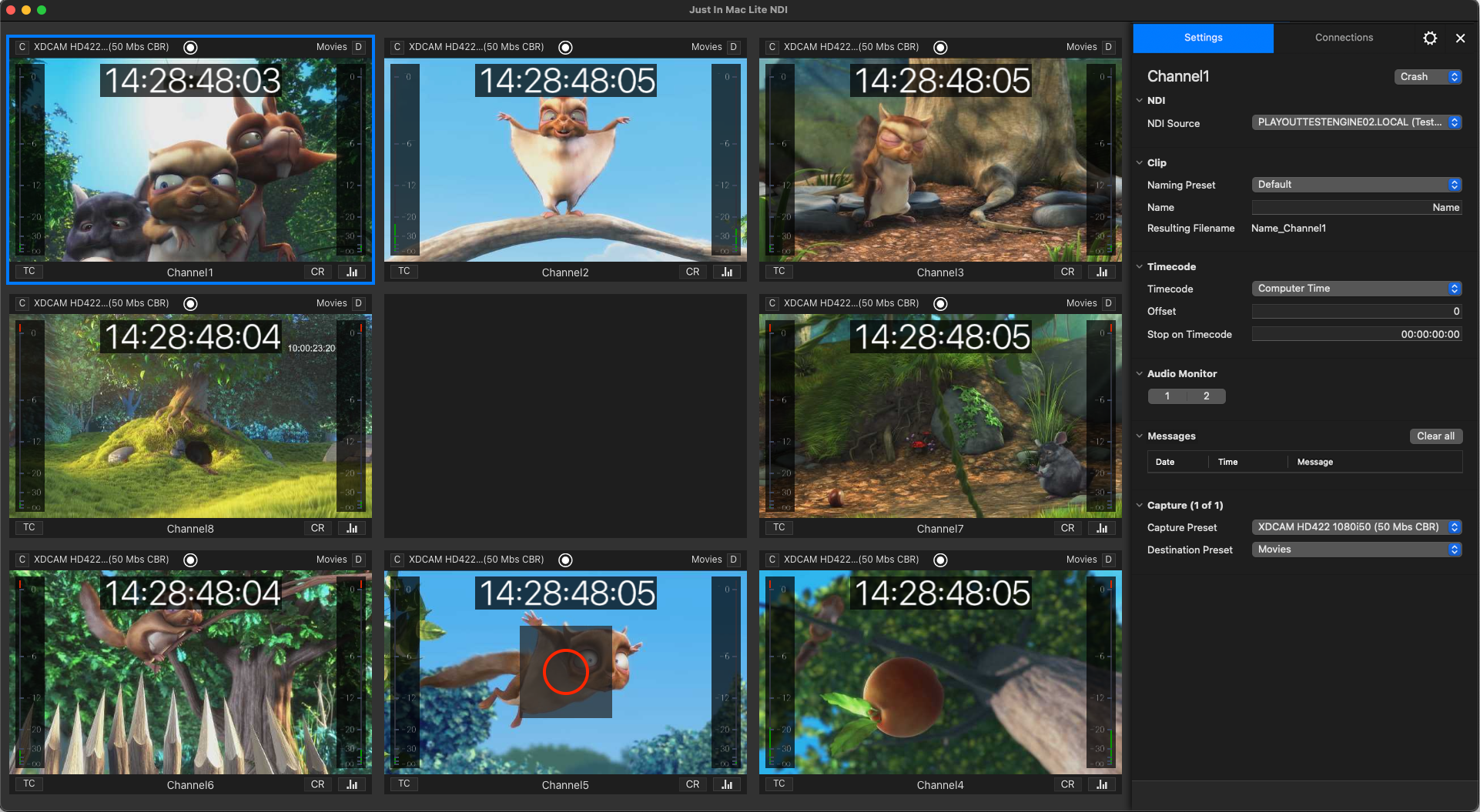Click the D destination icon on Channel3
This screenshot has width=1480, height=812.
click(x=1109, y=47)
